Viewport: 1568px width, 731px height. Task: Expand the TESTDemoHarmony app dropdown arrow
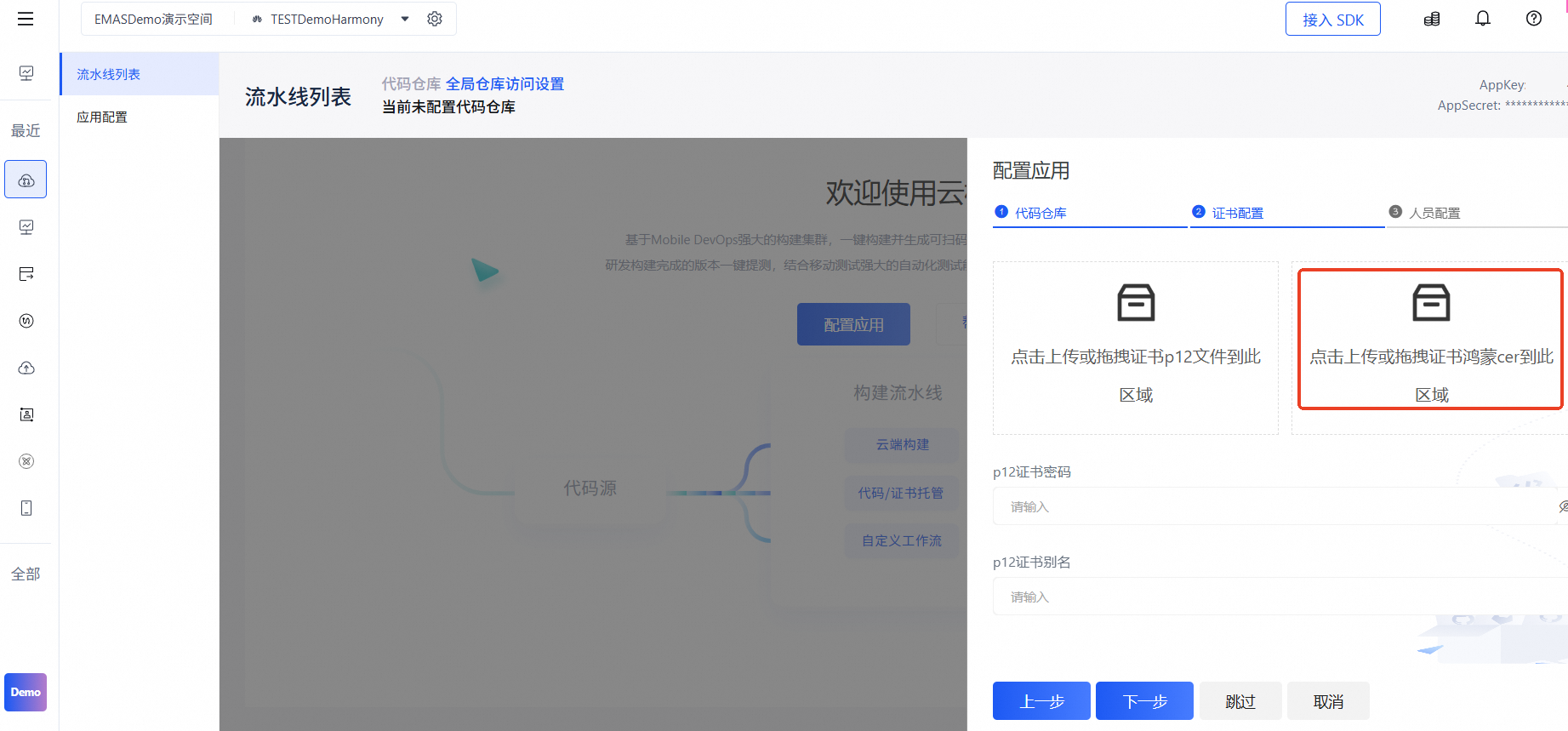(405, 19)
